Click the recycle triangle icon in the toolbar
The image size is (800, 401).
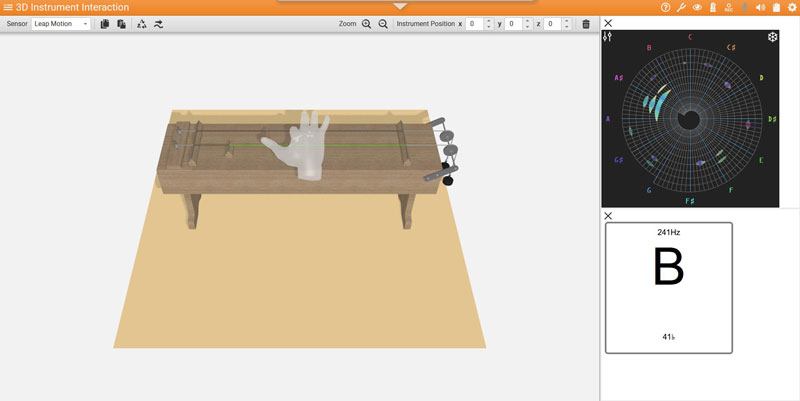click(142, 24)
